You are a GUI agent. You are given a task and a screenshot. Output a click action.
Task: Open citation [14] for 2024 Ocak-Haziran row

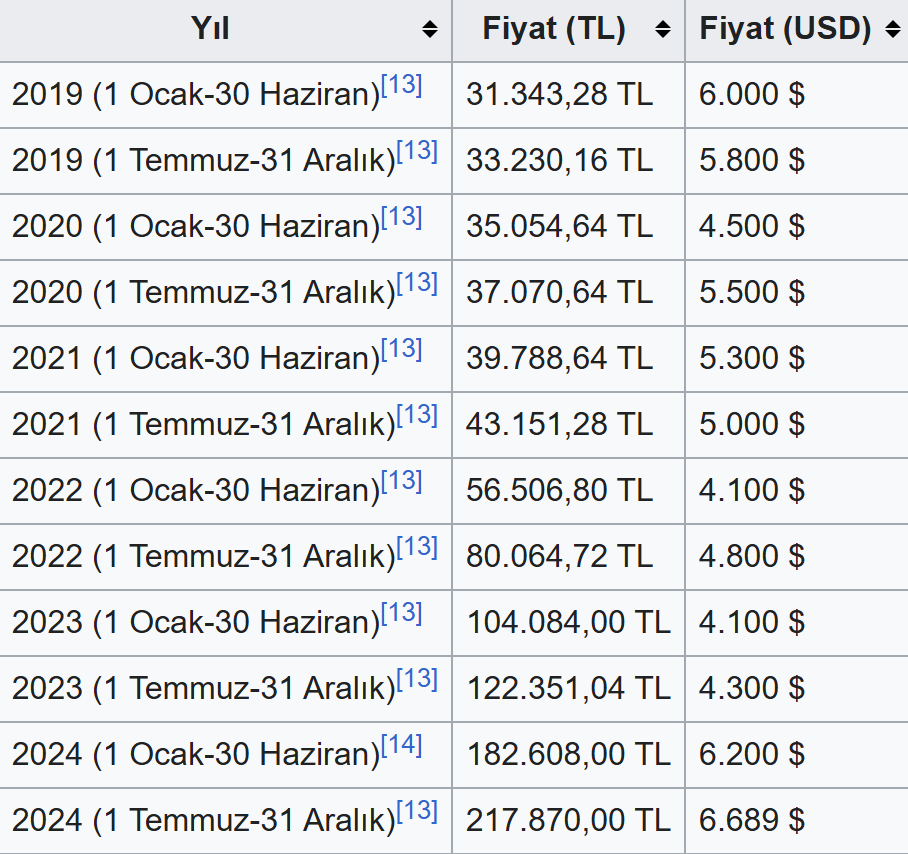click(402, 746)
